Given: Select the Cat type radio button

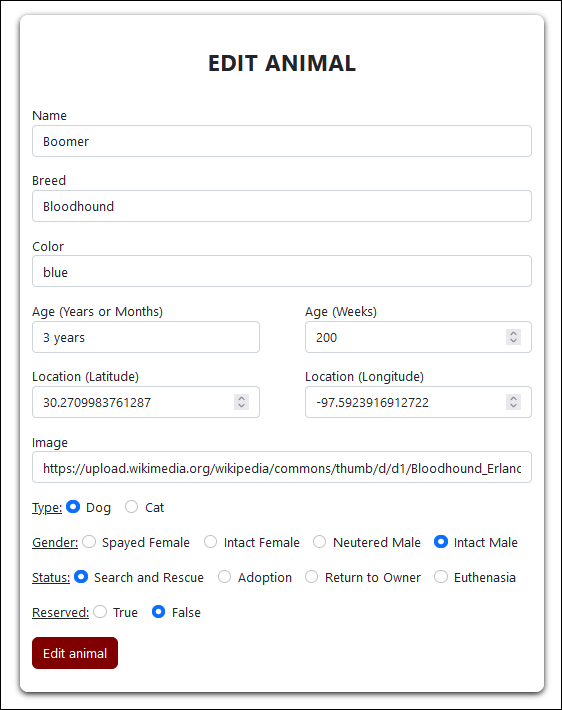Looking at the screenshot, I should click(x=131, y=507).
